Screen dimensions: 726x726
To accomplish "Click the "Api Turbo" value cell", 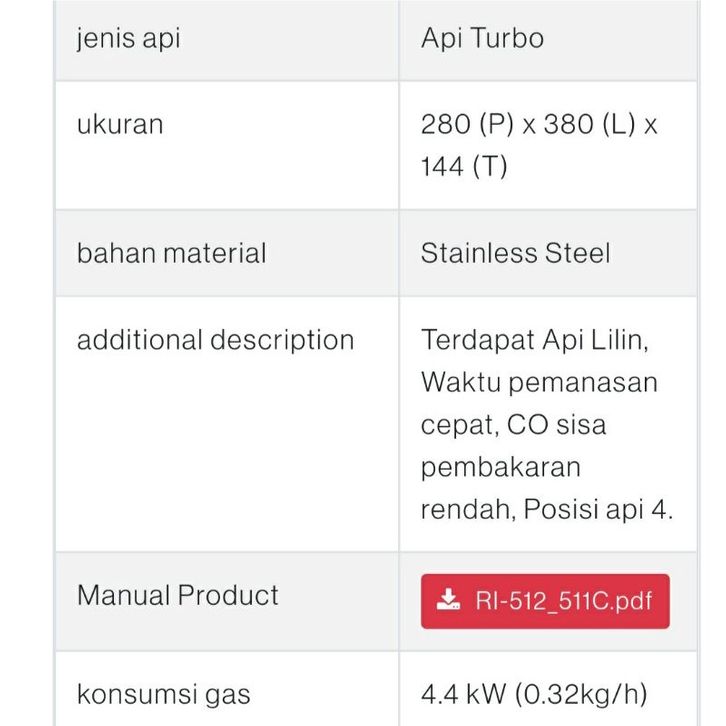I will (482, 39).
